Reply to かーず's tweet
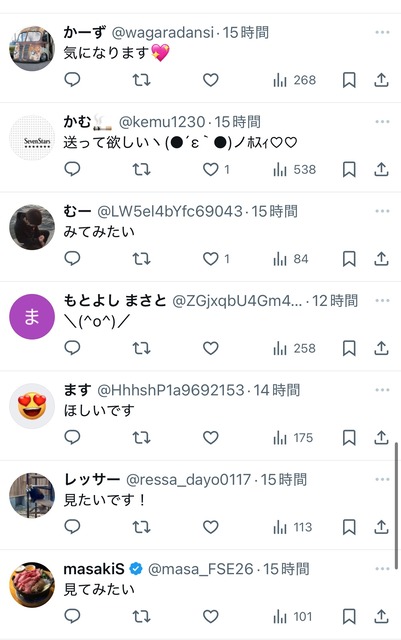The image size is (401, 640). tap(72, 80)
